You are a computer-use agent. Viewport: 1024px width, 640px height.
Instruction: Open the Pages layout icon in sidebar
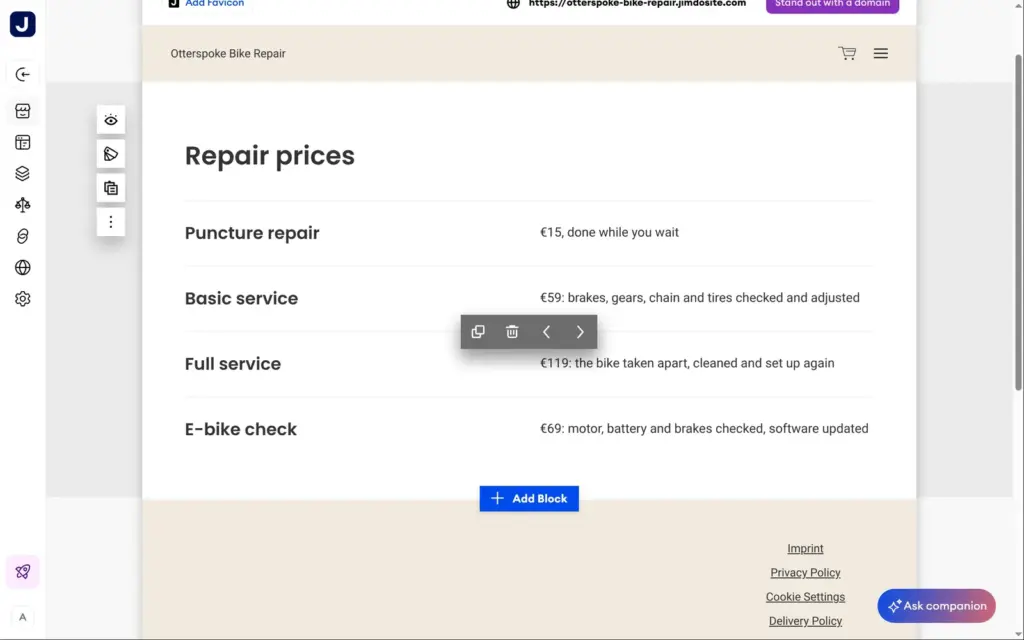(23, 142)
